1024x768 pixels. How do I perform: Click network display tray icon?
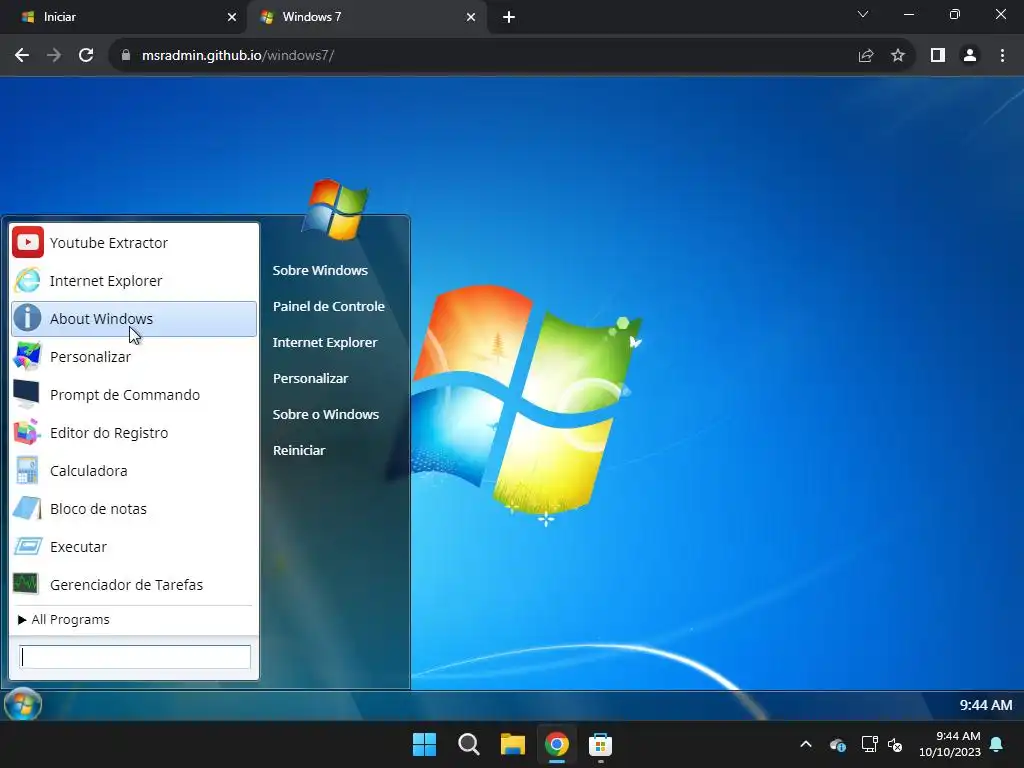click(869, 744)
